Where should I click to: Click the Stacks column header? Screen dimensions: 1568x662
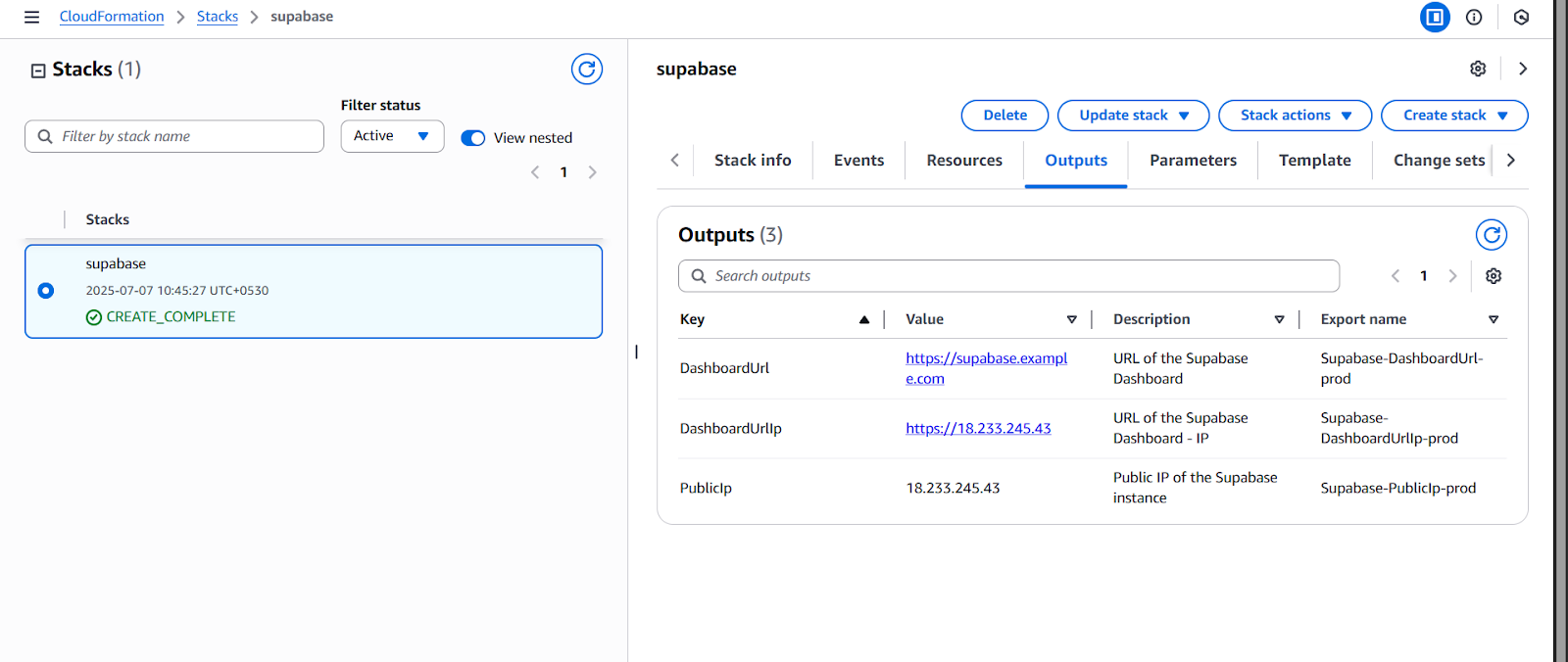108,220
